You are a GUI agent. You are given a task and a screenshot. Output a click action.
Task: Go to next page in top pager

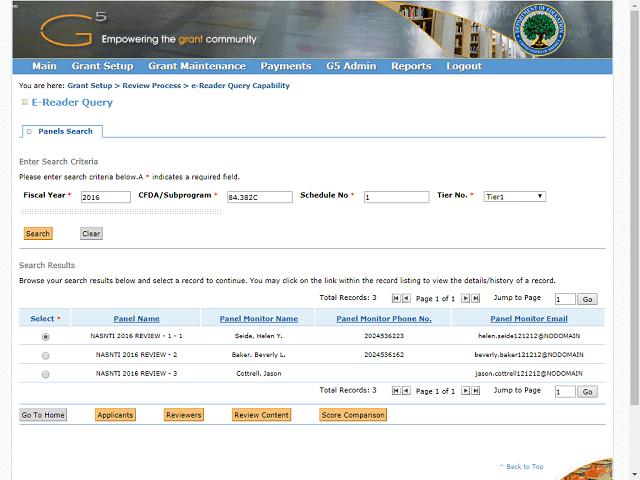click(x=465, y=298)
